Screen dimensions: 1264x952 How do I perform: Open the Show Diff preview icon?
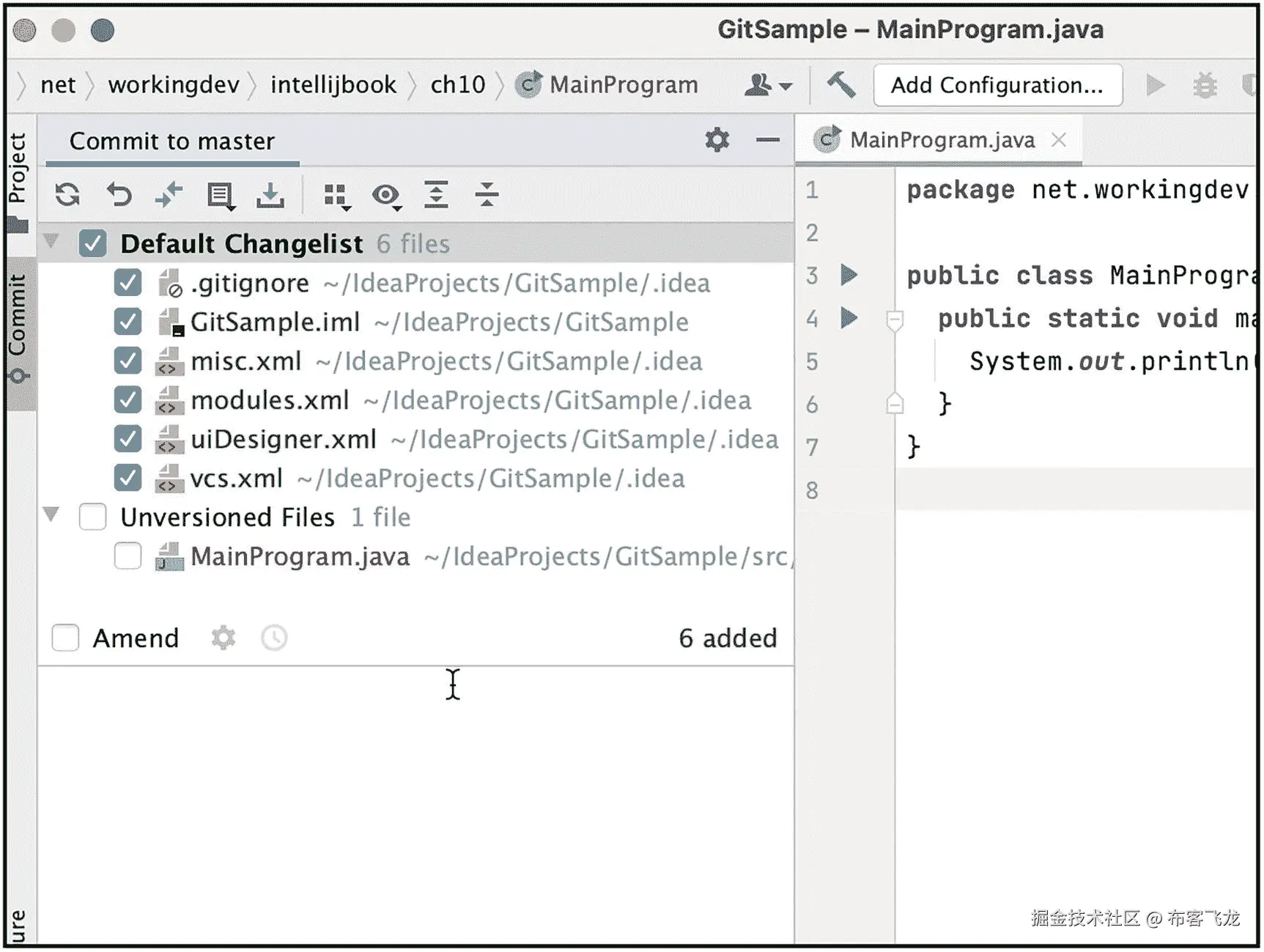[x=219, y=195]
